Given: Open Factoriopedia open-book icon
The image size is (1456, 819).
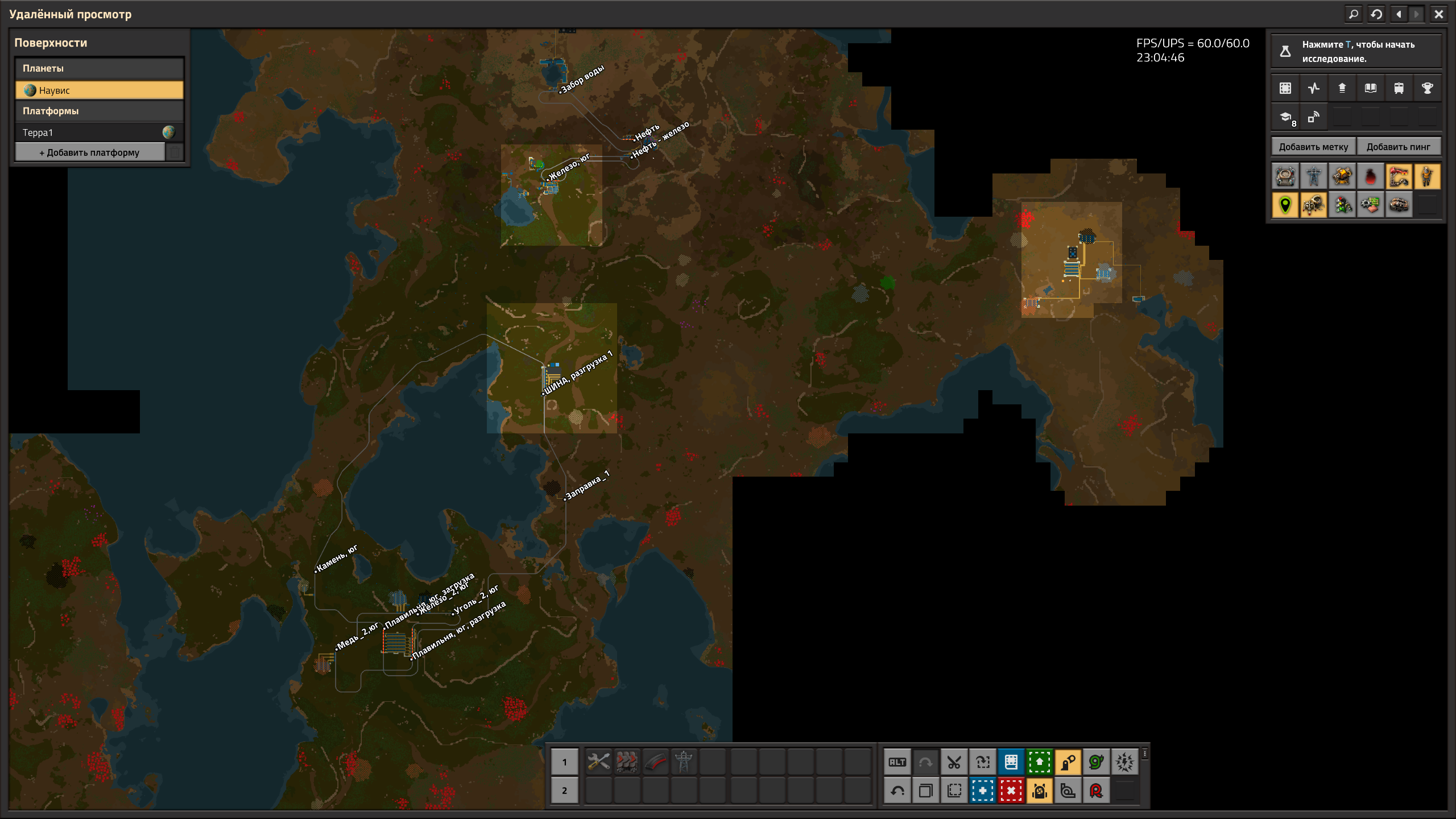Looking at the screenshot, I should (x=1370, y=88).
